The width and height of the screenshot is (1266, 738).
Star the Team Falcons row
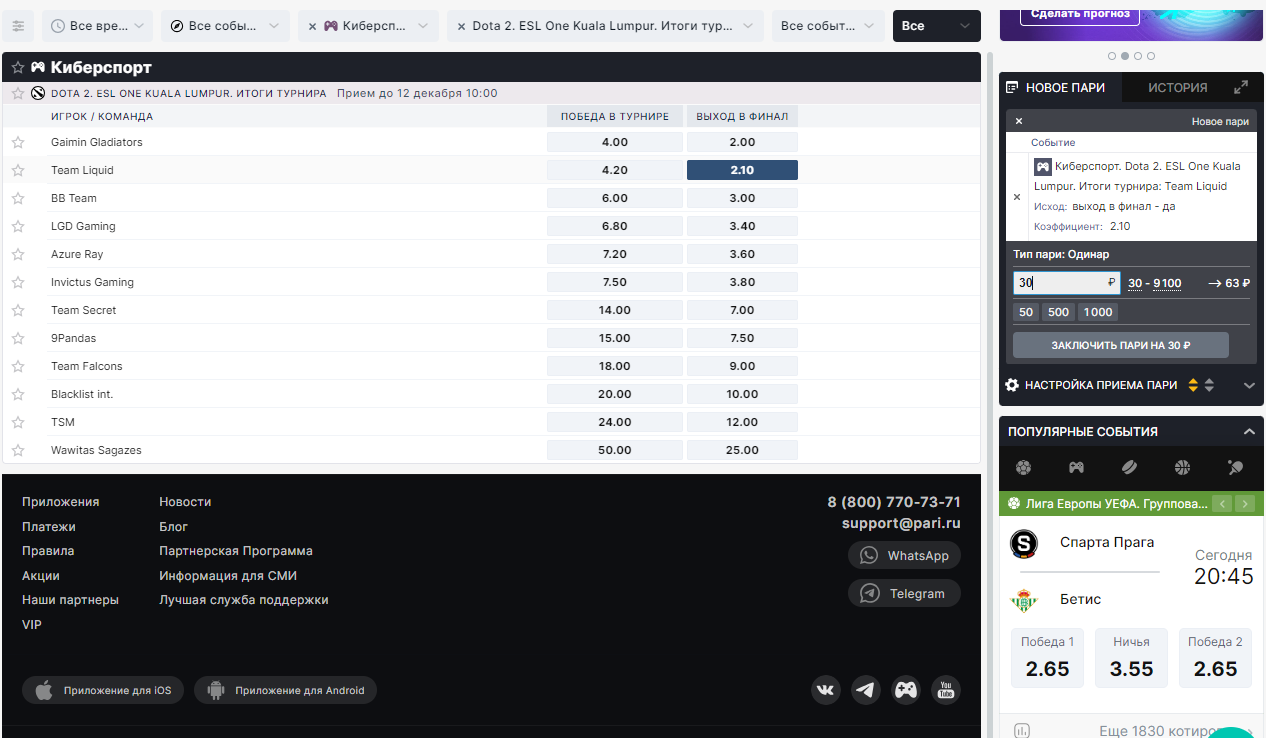(18, 366)
